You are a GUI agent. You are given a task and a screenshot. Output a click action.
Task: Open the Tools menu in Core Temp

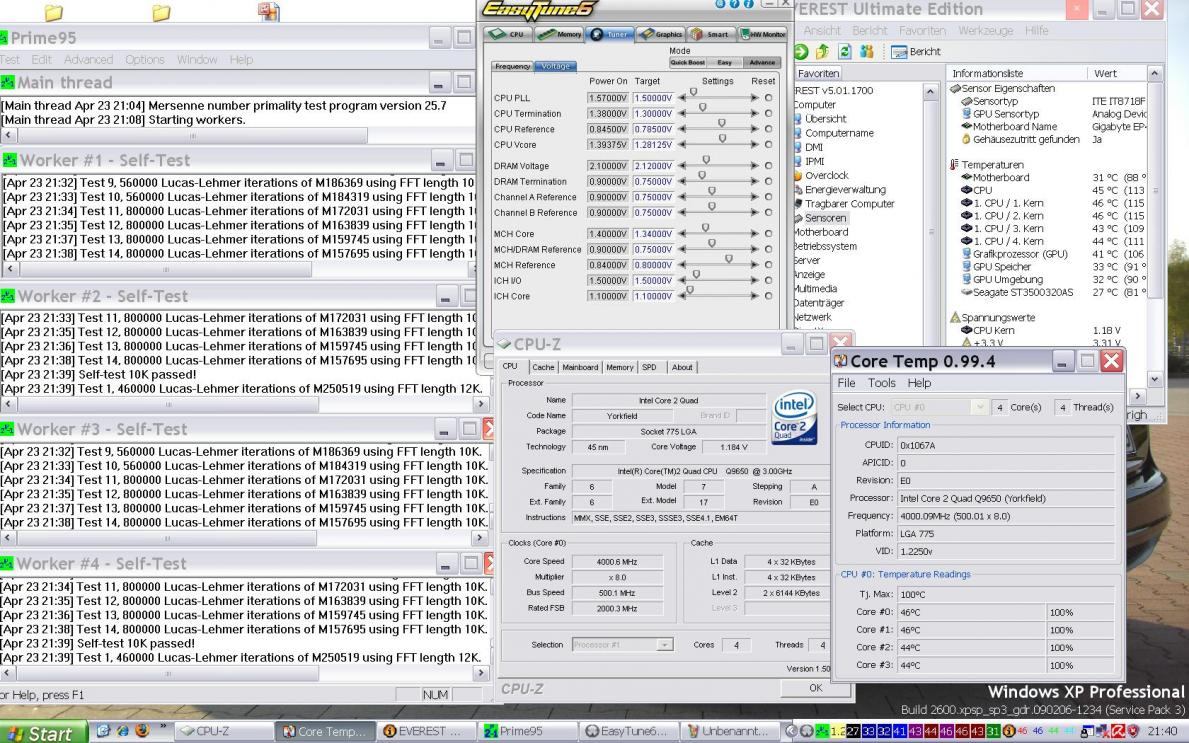pos(881,383)
